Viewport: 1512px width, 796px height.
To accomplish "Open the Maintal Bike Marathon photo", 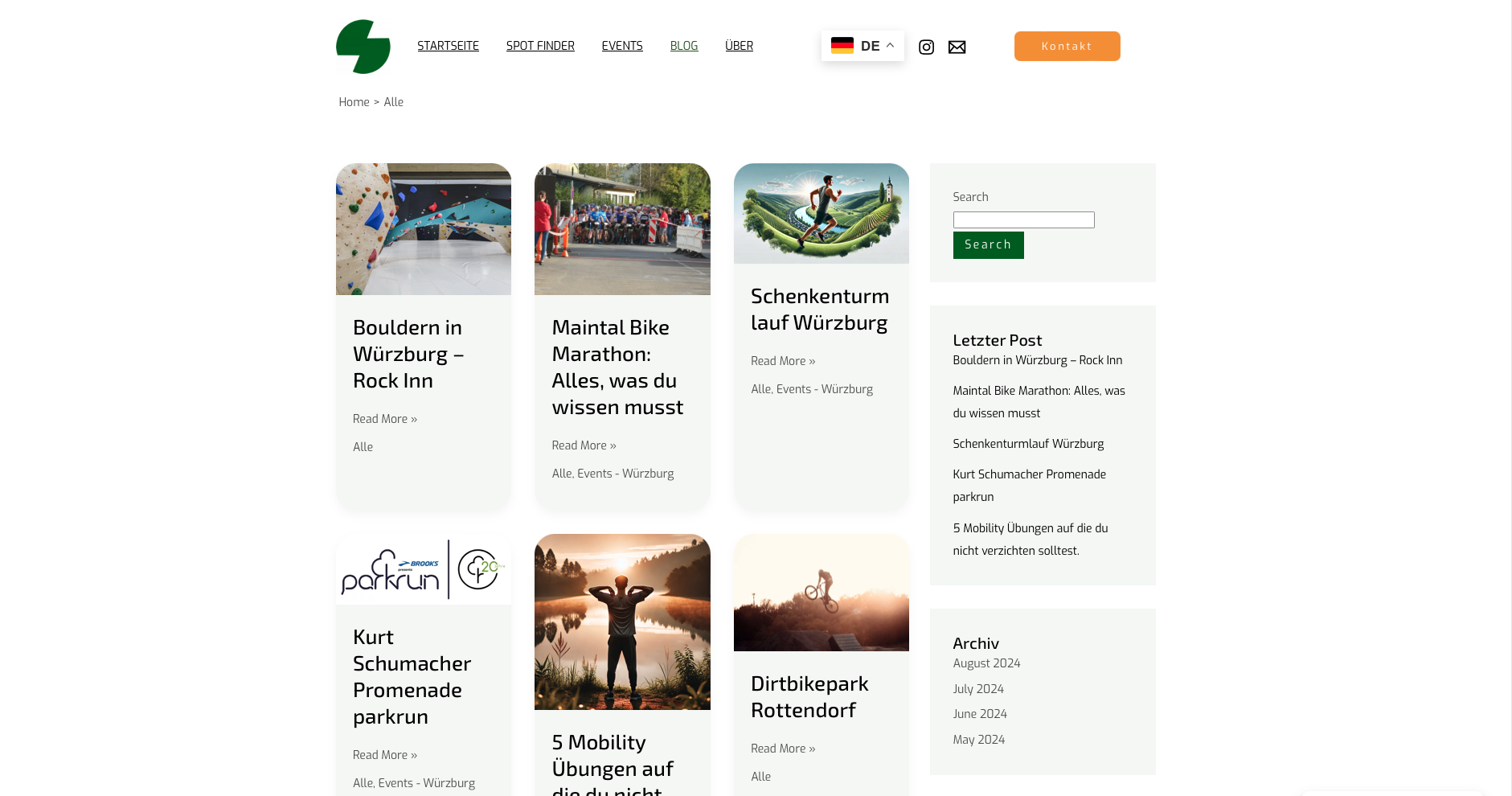I will click(622, 229).
